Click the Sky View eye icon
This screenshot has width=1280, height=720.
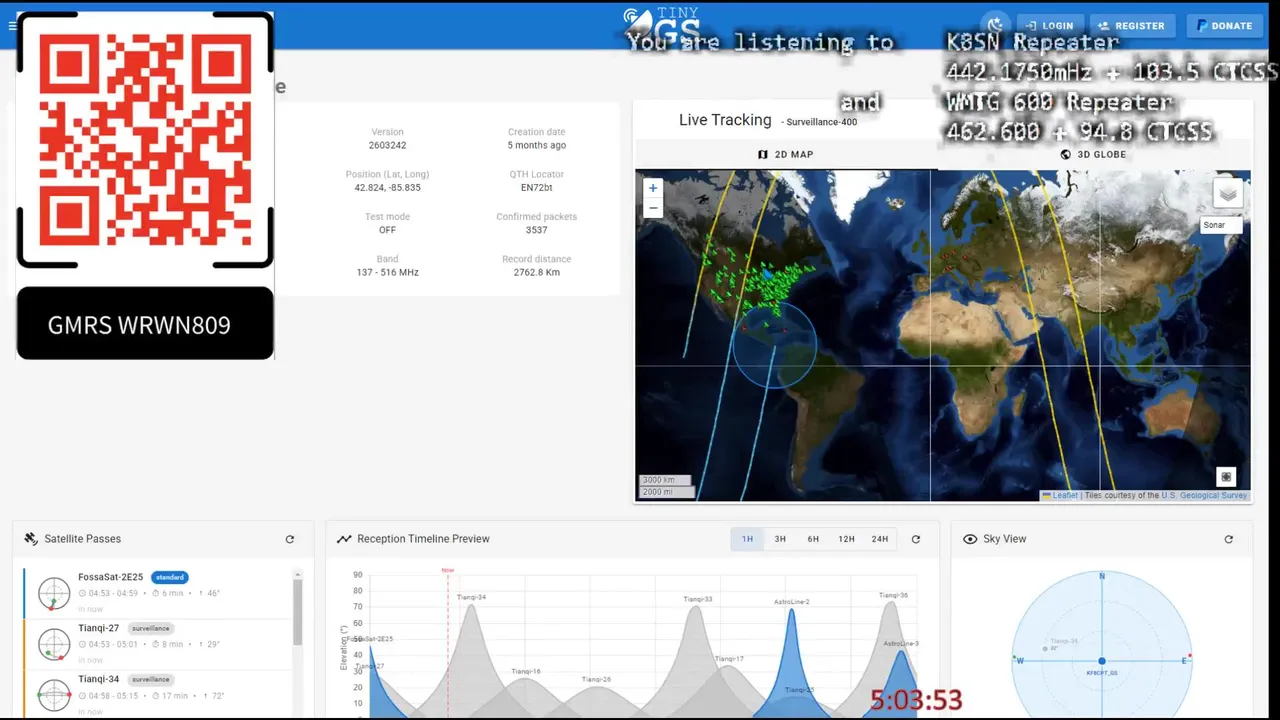tap(970, 539)
